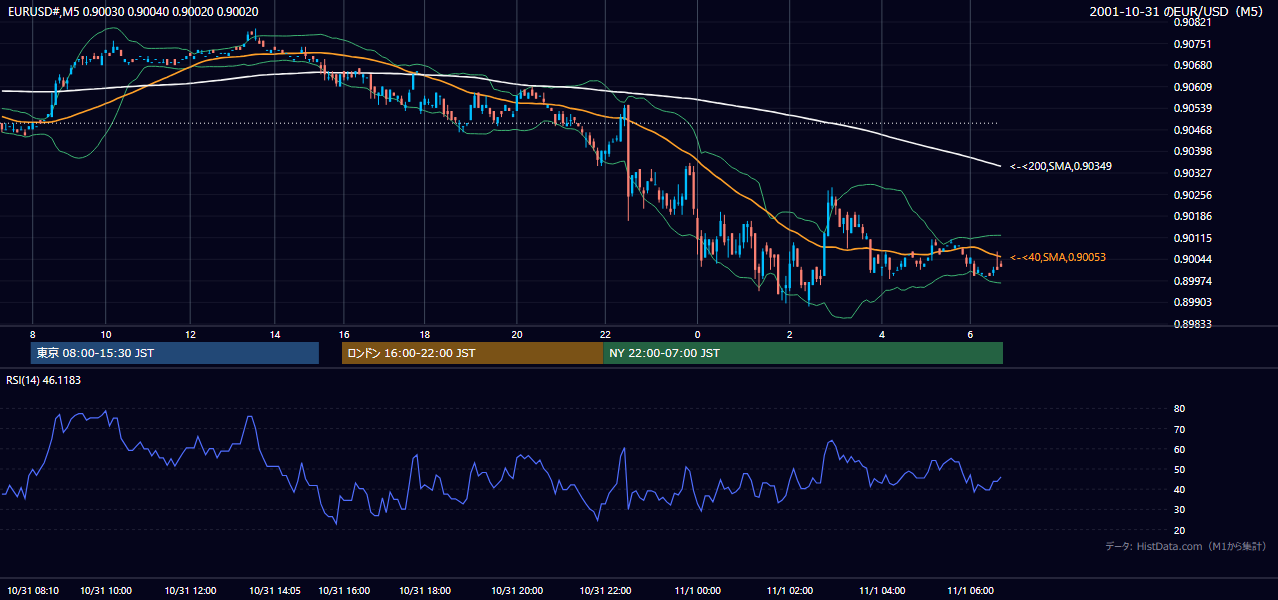Click price axis label 0.89974
The width and height of the screenshot is (1278, 600).
1192,281
